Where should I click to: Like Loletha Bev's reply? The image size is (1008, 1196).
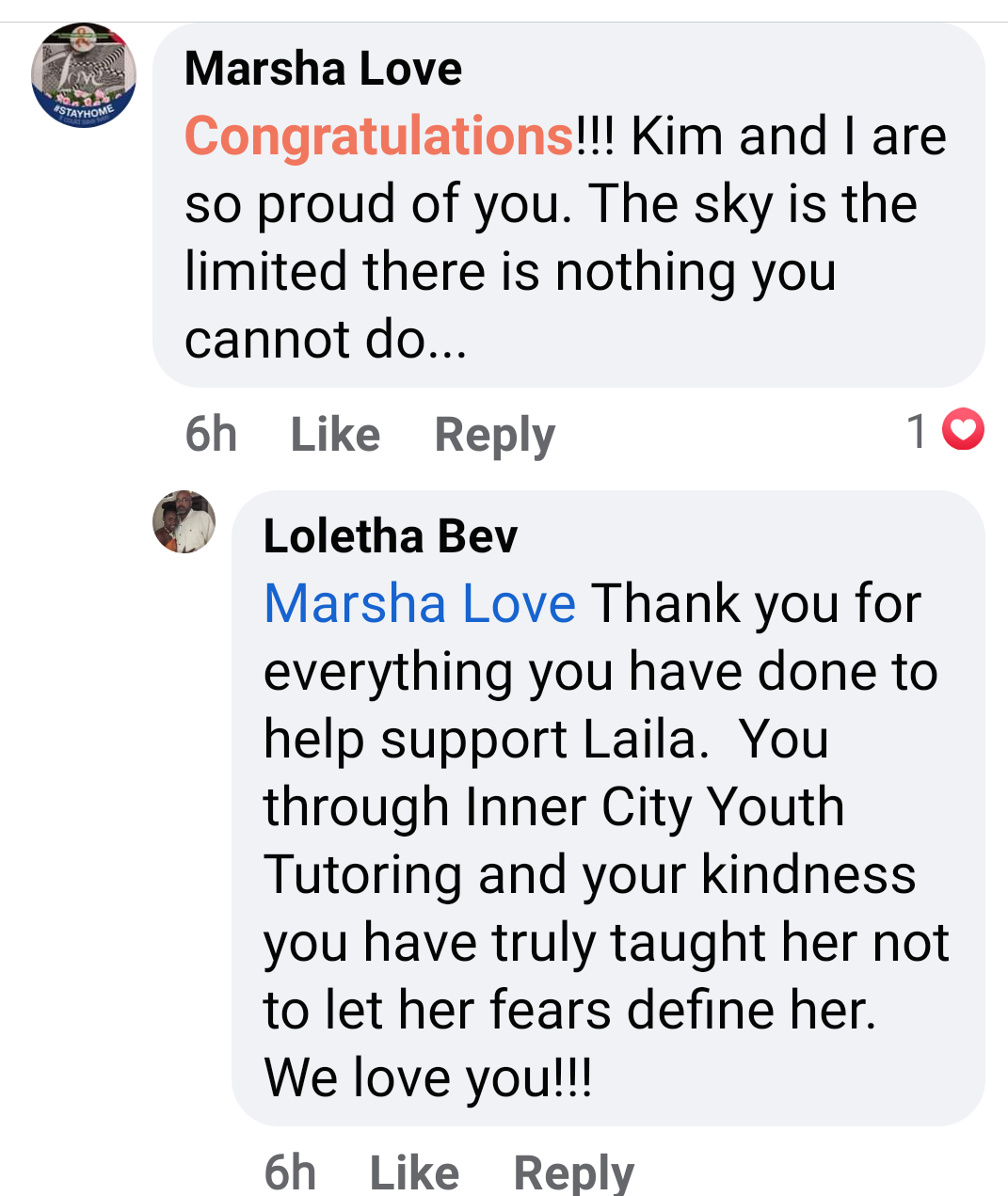[x=414, y=1172]
